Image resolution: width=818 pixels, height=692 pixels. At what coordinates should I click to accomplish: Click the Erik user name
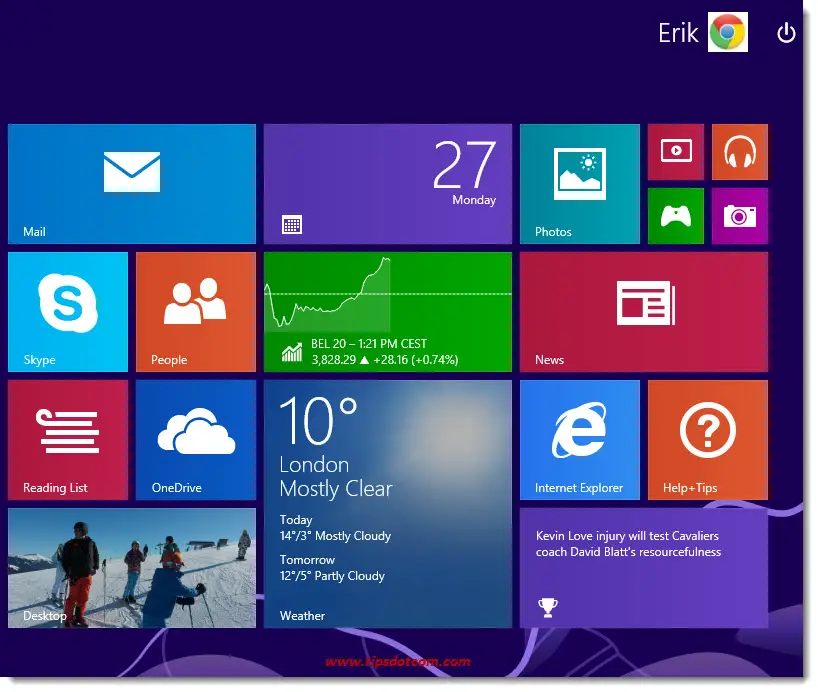click(x=678, y=33)
